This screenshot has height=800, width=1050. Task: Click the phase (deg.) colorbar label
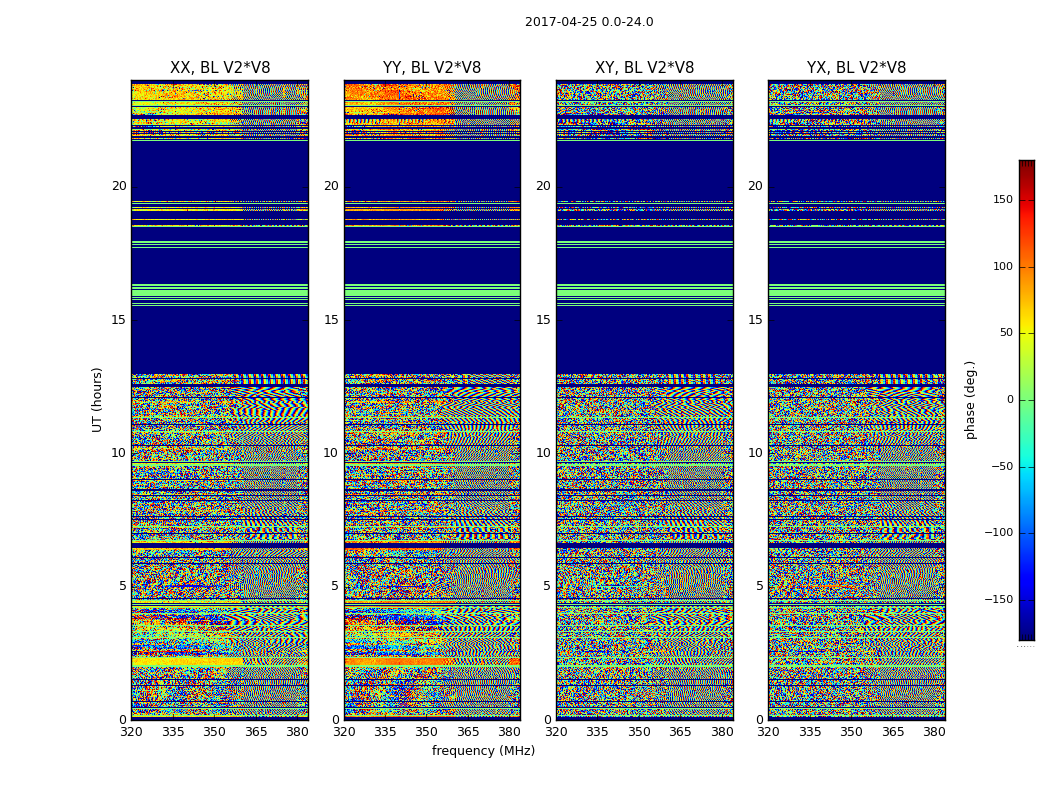(970, 399)
